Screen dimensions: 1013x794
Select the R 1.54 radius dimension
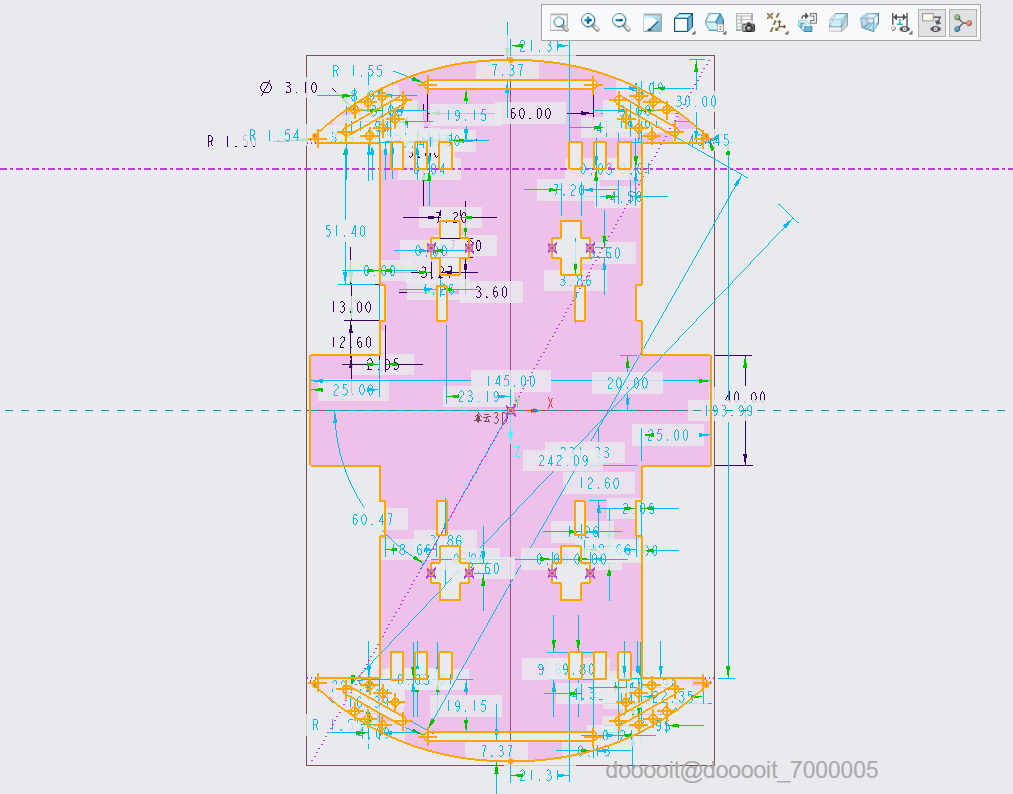pyautogui.click(x=275, y=136)
